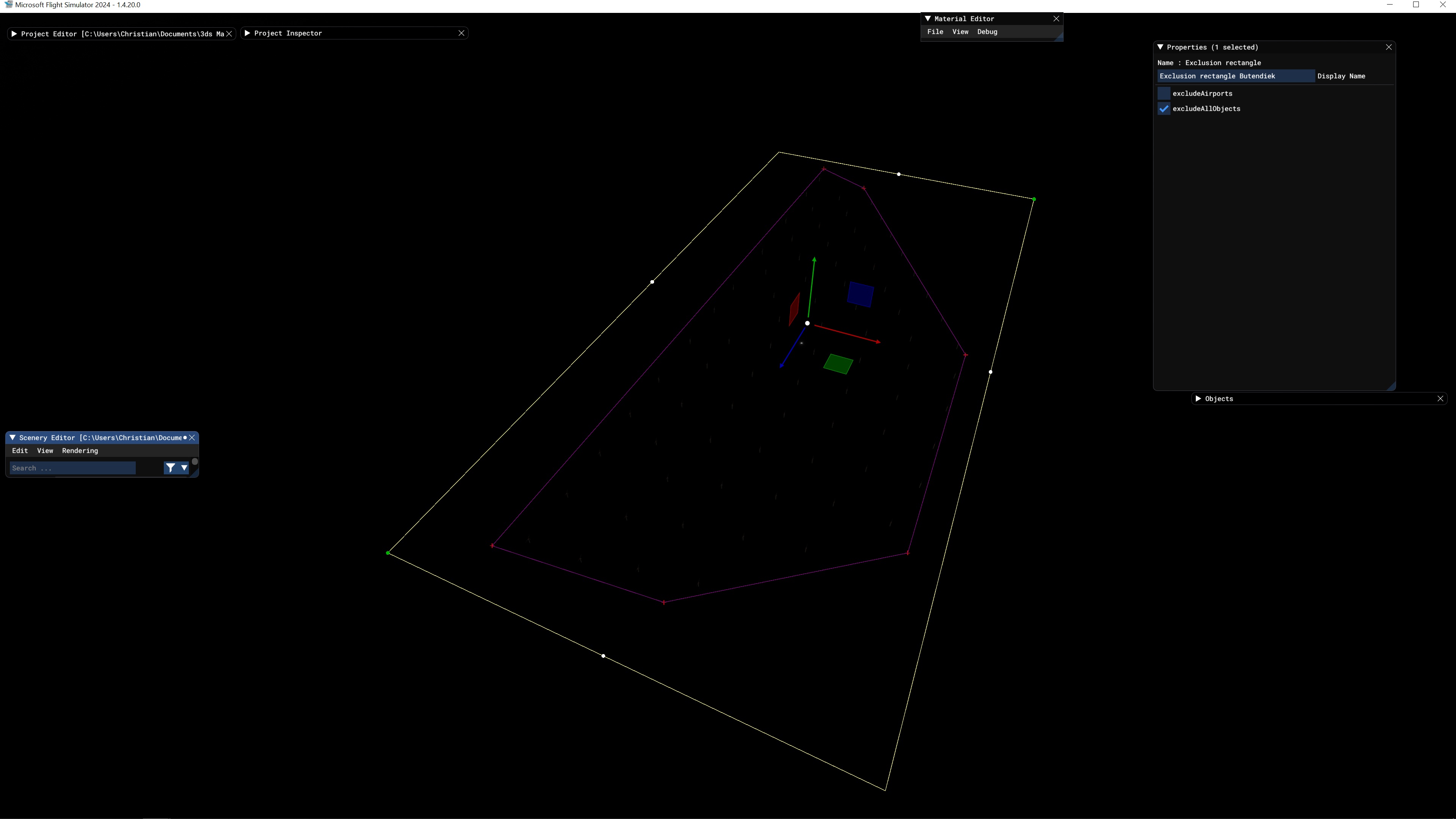The image size is (1456, 819).
Task: Collapse the Material Editor panel
Action: (x=927, y=19)
